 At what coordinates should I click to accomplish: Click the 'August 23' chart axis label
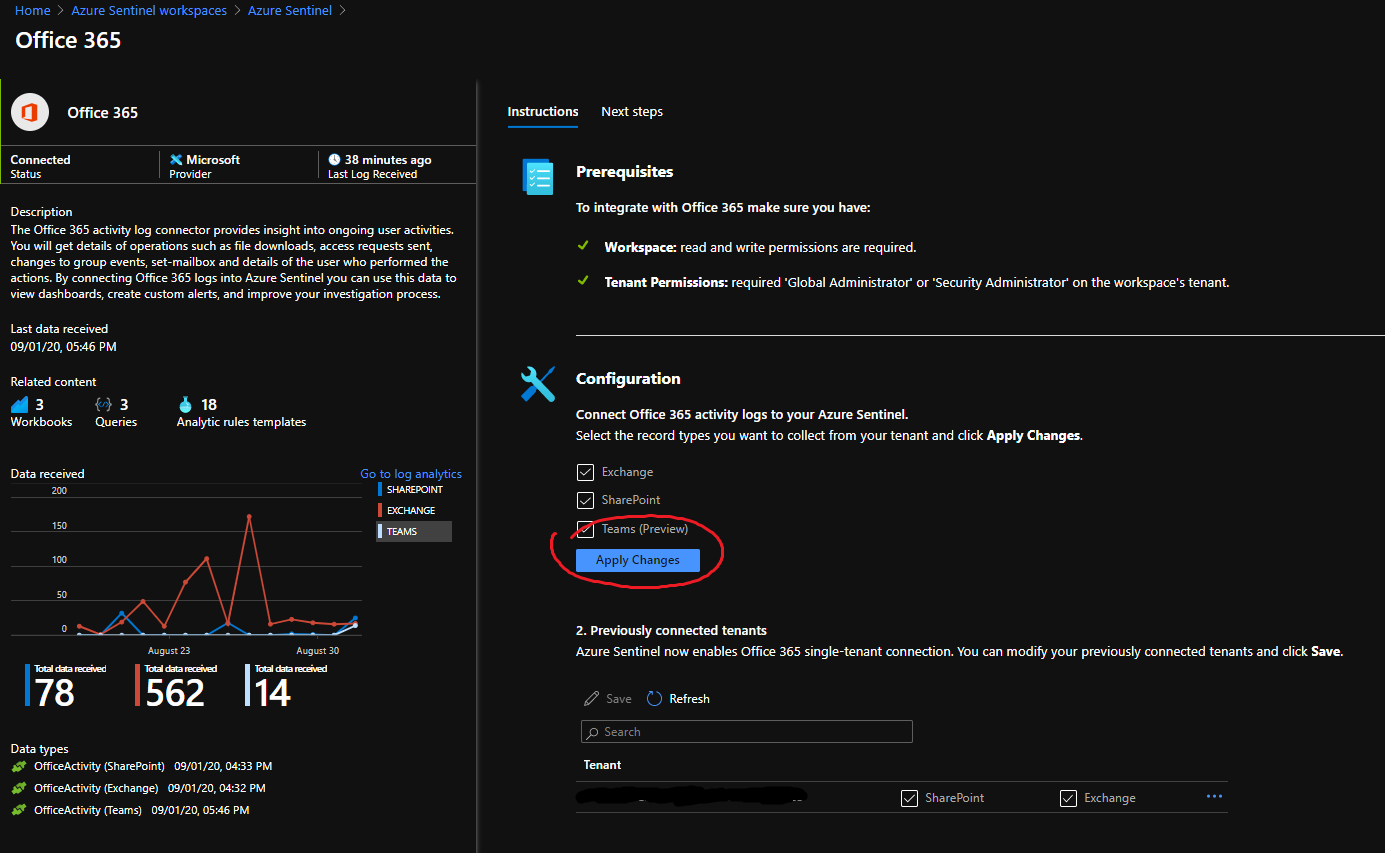(169, 651)
